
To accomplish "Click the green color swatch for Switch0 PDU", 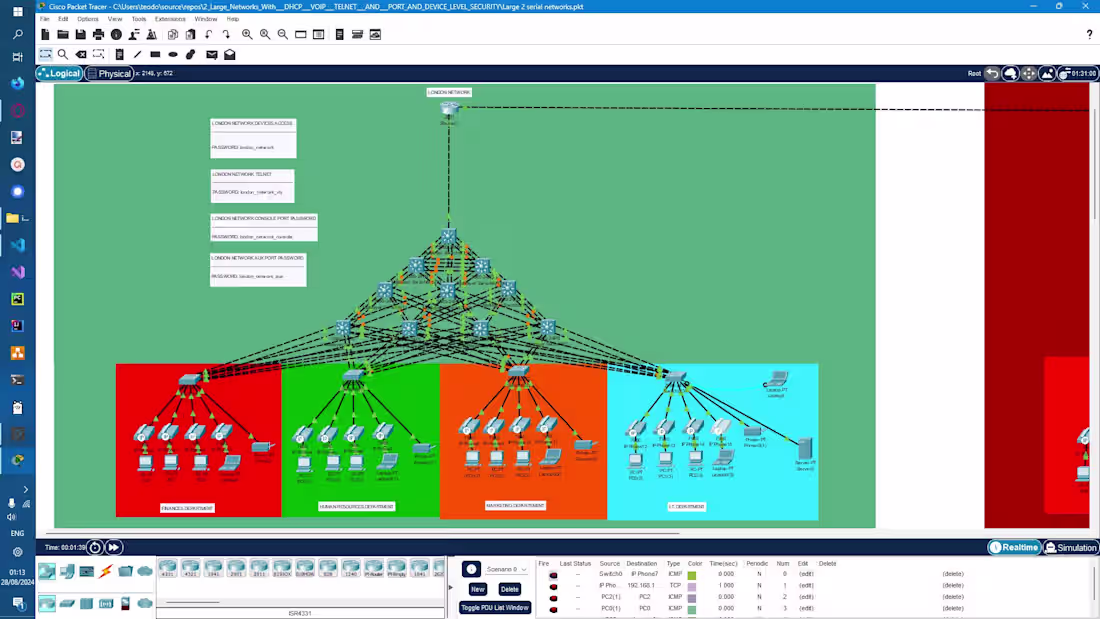I will pos(694,573).
